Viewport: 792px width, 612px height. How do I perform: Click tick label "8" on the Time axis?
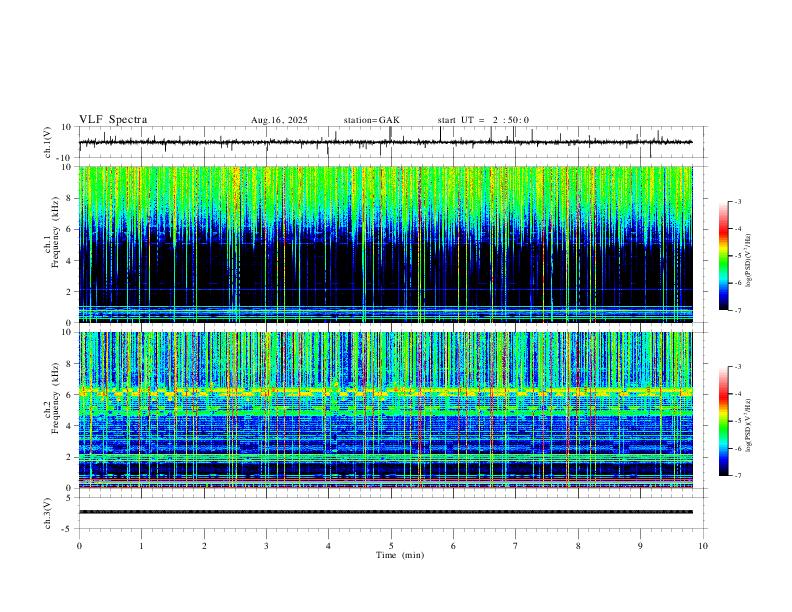[578, 546]
